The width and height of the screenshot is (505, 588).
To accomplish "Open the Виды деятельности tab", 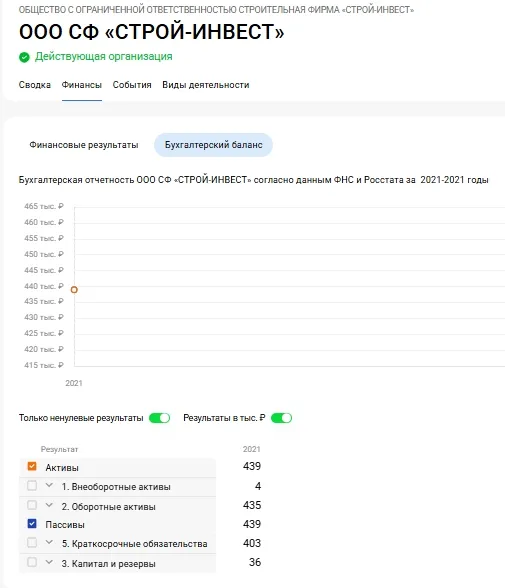I will pyautogui.click(x=205, y=85).
